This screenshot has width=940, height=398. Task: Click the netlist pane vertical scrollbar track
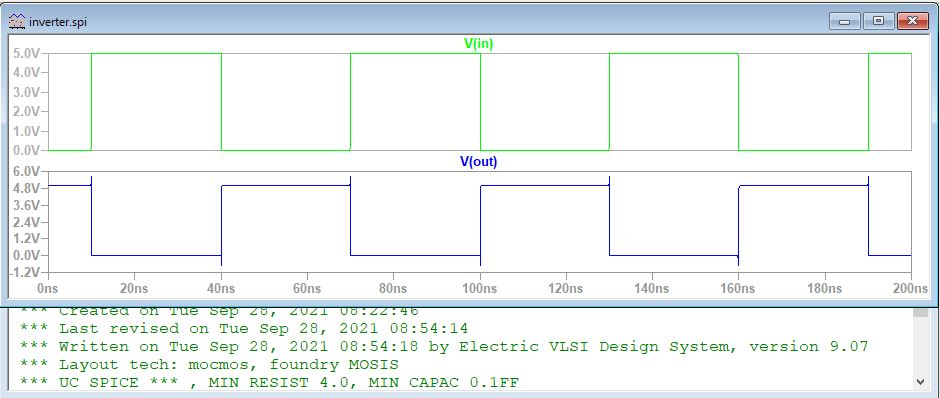(x=920, y=346)
